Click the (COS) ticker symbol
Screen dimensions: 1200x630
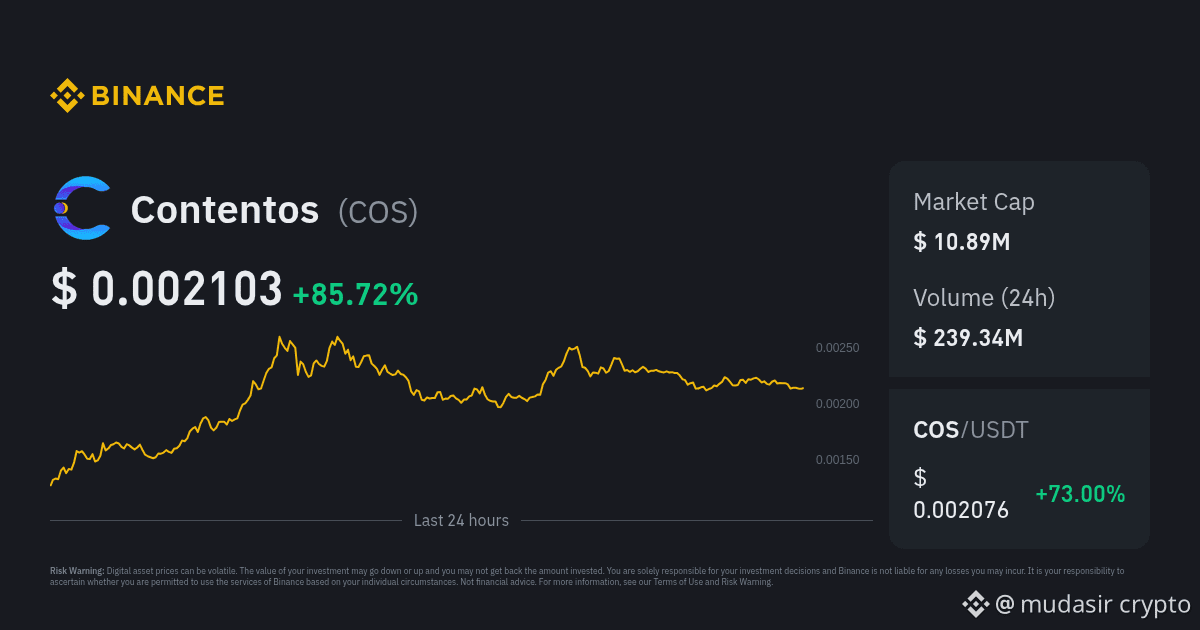(378, 211)
